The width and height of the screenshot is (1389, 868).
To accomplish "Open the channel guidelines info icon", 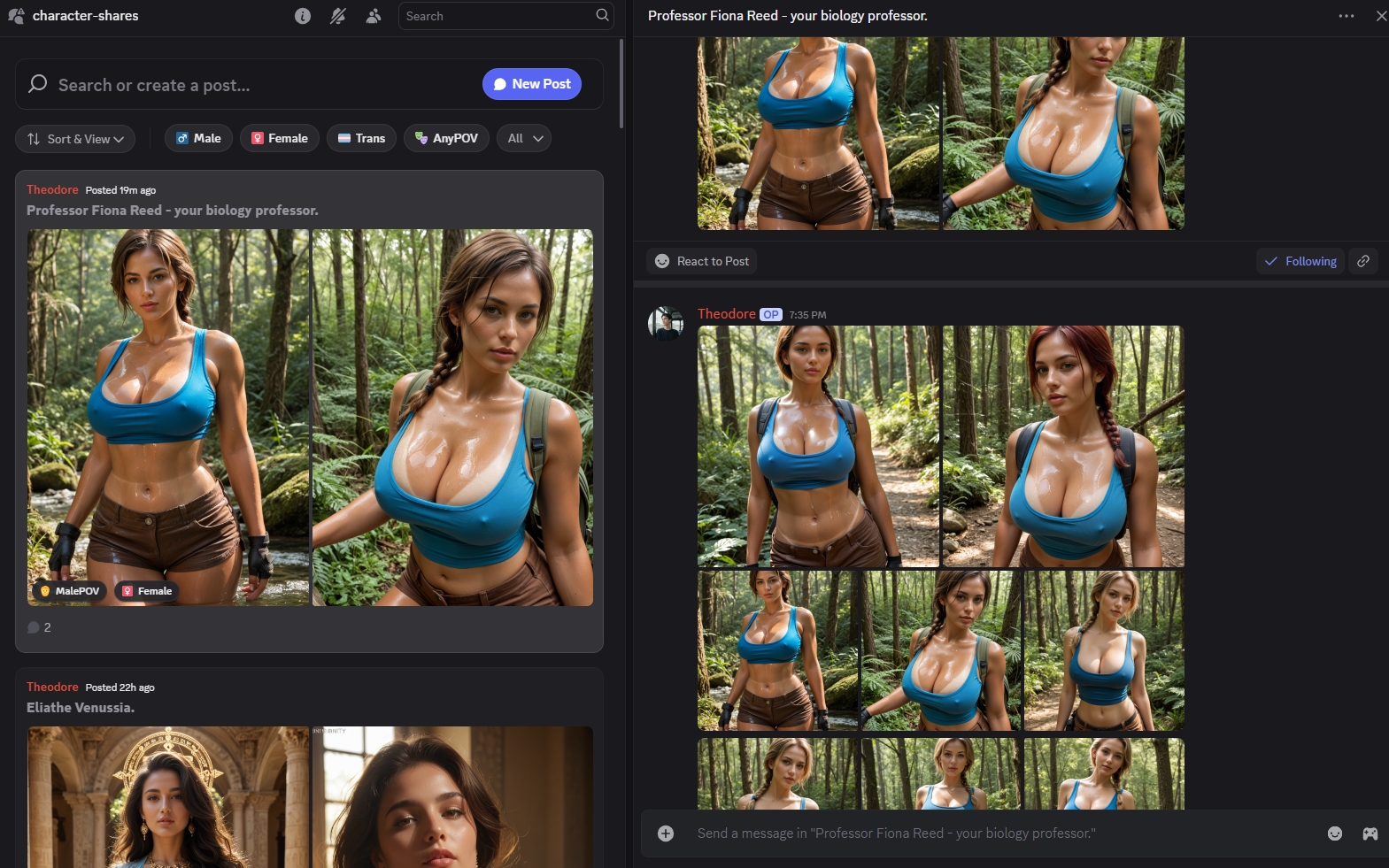I will click(303, 16).
